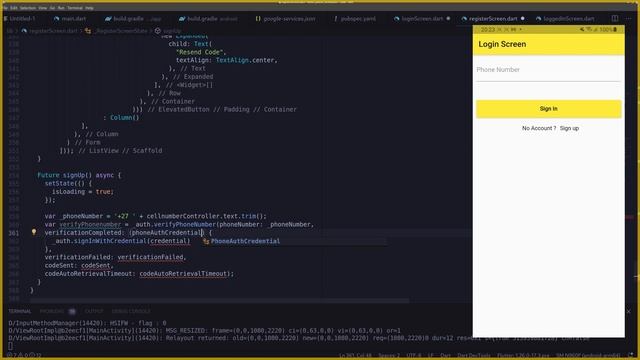Select the Untitled-1 tab
Viewport: 640px width, 360px height.
coord(20,19)
